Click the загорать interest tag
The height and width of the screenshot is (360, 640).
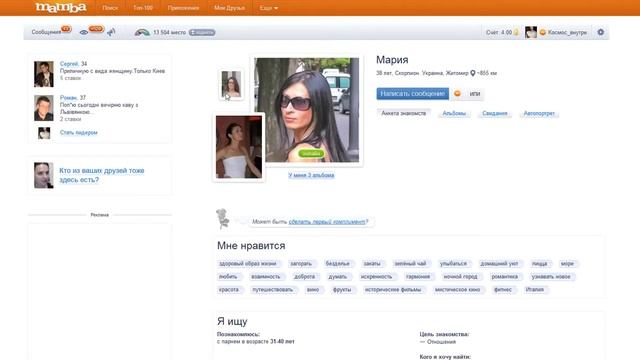click(x=301, y=264)
